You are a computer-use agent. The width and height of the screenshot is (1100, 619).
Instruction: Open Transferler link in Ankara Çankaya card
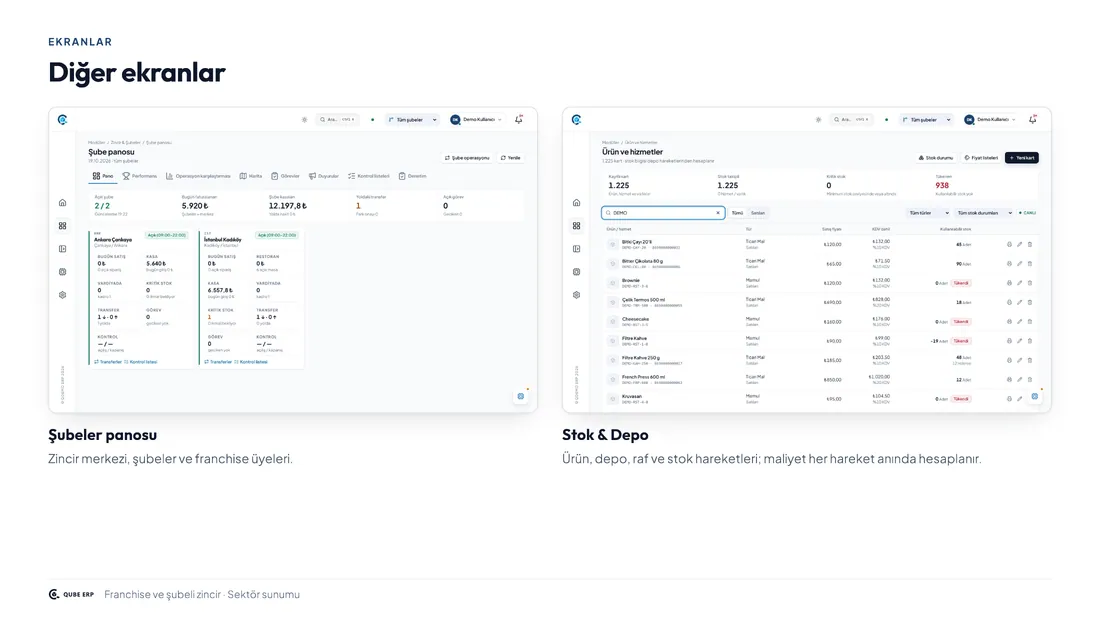[x=108, y=362]
